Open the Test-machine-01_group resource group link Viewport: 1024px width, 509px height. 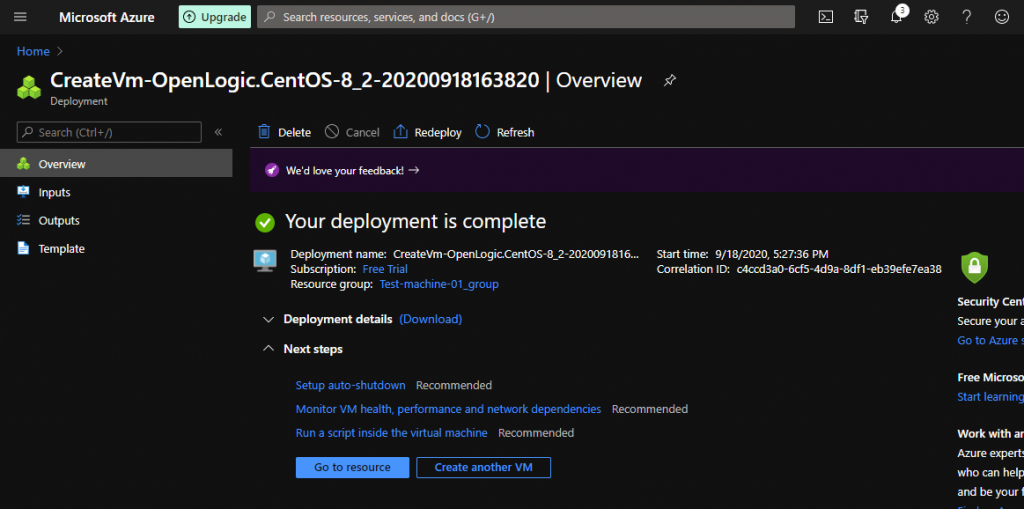coord(438,284)
